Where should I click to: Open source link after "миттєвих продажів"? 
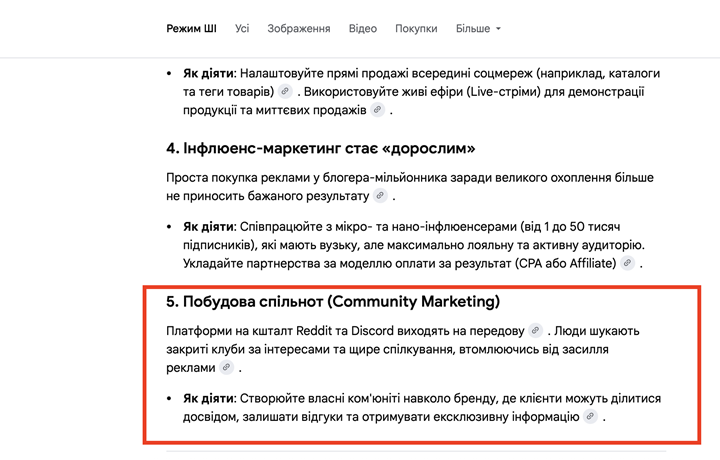point(377,110)
